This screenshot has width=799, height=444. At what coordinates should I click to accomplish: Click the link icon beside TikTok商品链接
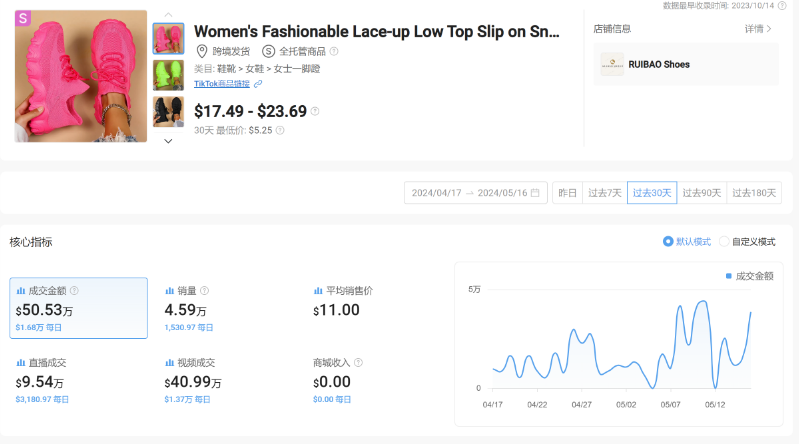coord(258,84)
